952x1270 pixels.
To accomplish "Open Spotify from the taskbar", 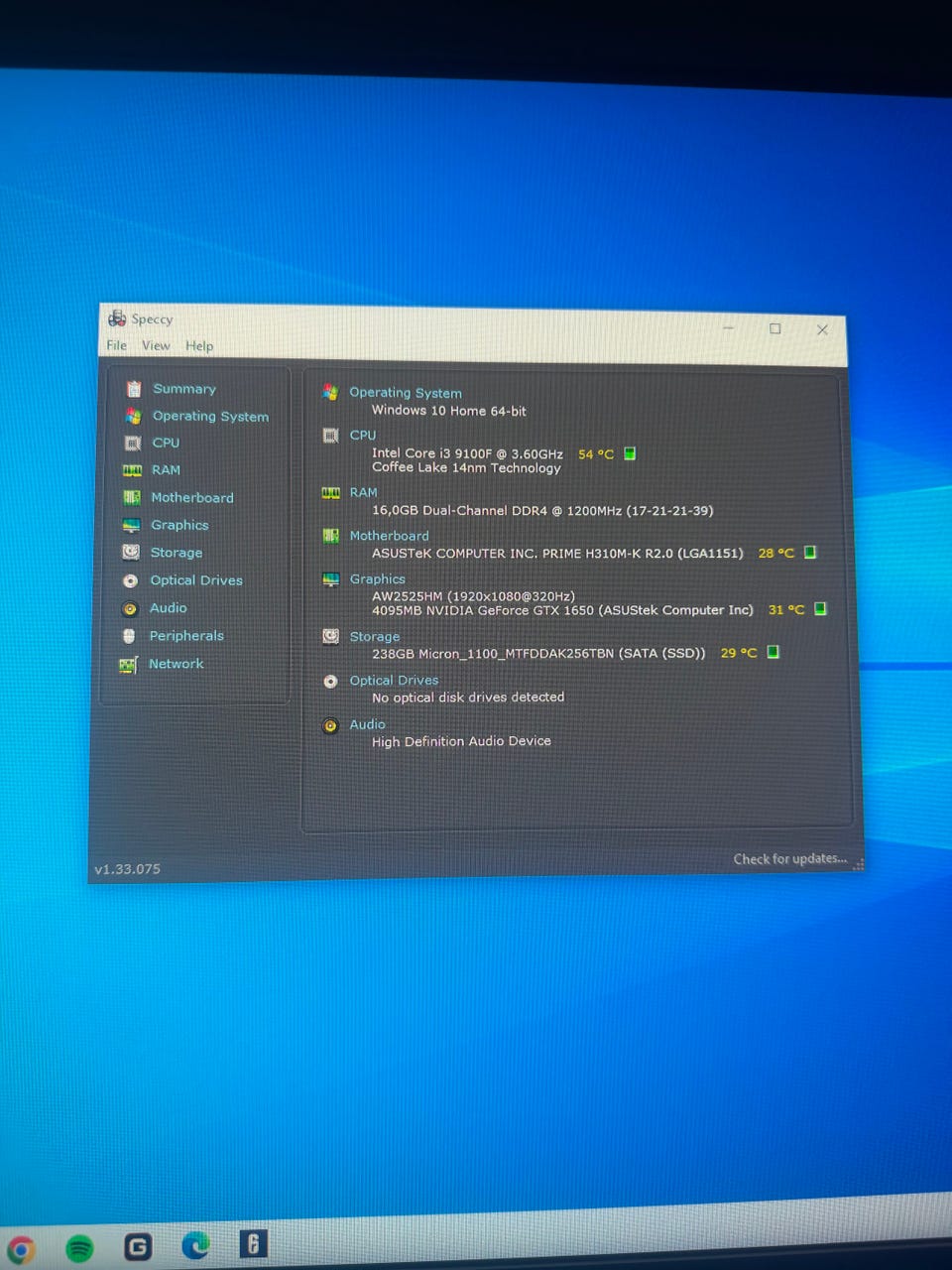I will click(x=79, y=1247).
